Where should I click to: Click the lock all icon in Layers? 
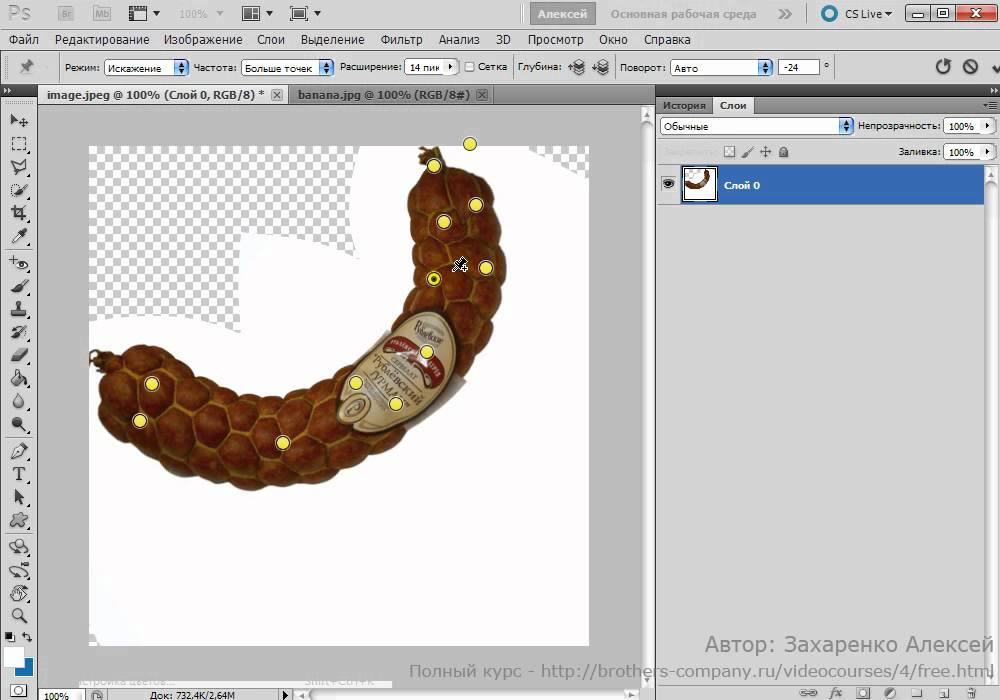tap(783, 152)
